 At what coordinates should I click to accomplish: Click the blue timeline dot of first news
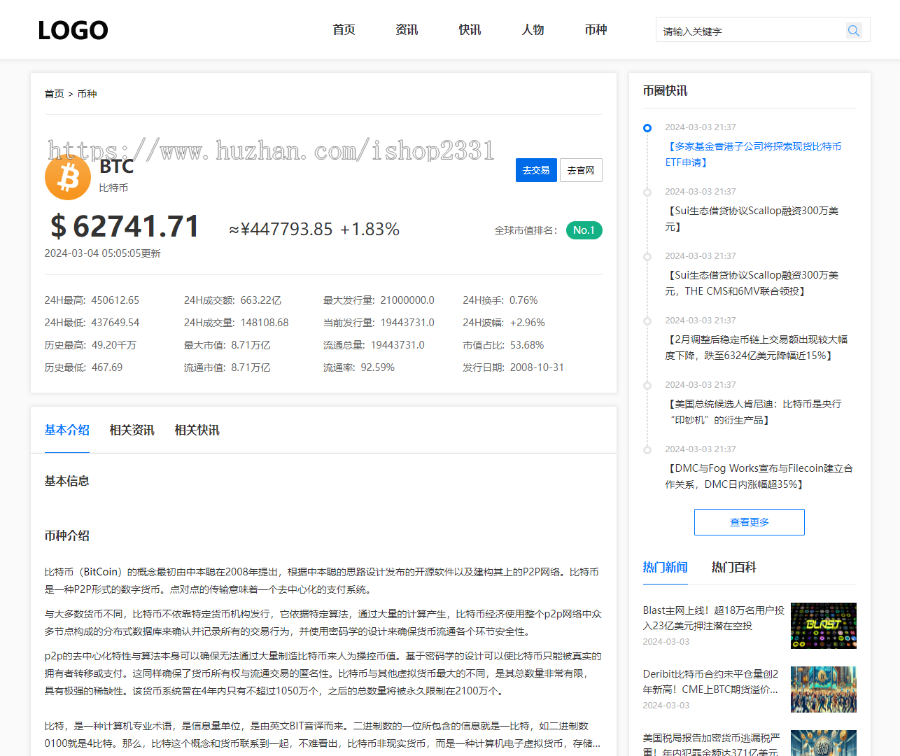[x=647, y=128]
